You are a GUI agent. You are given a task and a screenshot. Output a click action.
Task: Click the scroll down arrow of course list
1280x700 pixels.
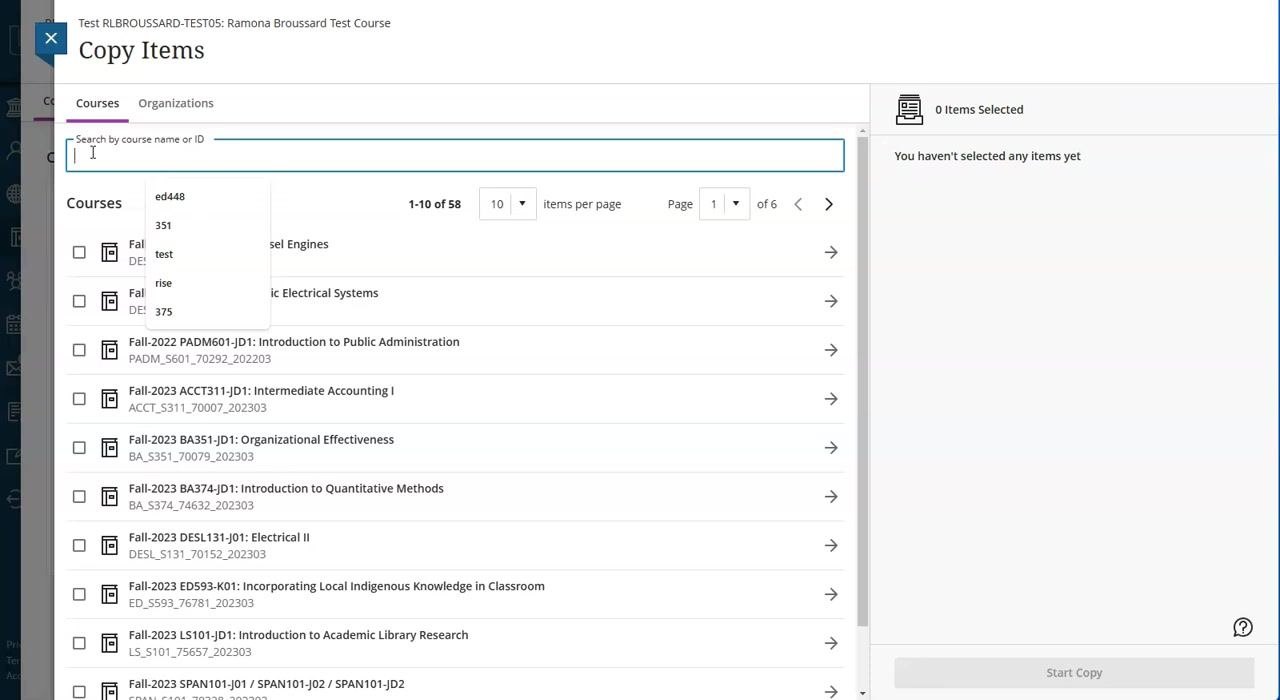click(x=862, y=693)
